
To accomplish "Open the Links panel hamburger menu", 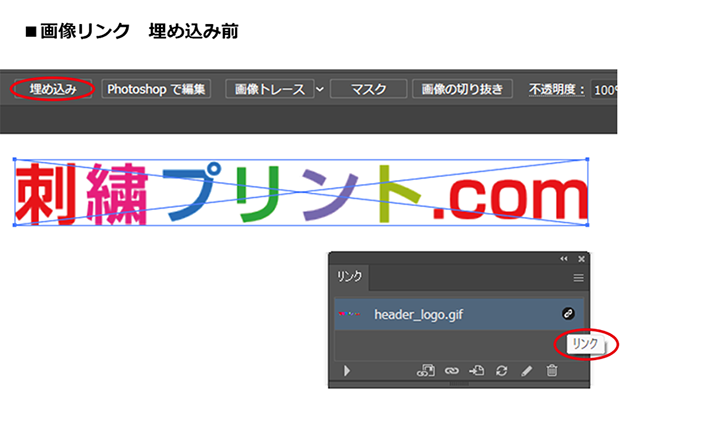I will coord(578,278).
